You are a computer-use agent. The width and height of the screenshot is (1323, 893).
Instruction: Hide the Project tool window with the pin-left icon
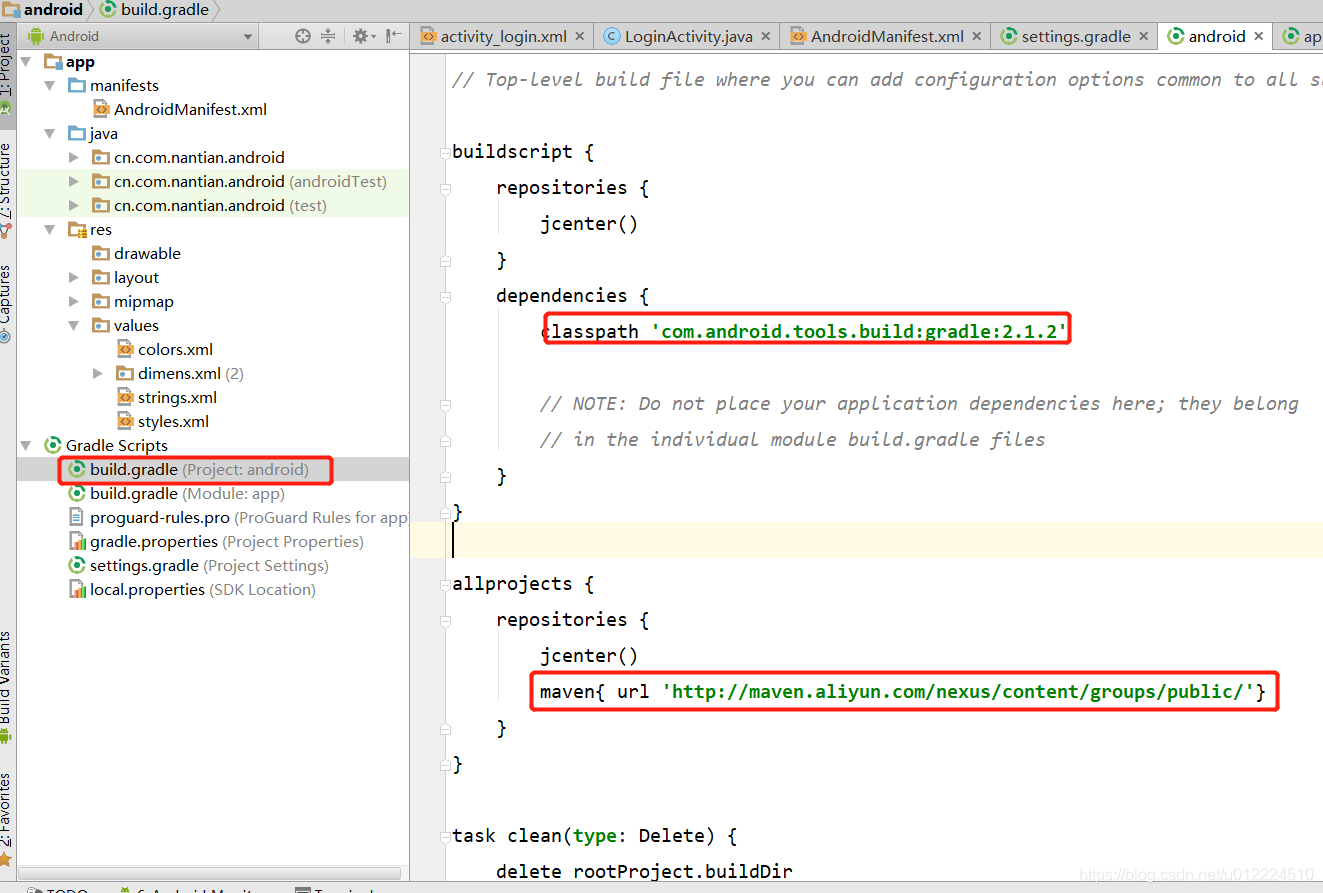tap(394, 36)
